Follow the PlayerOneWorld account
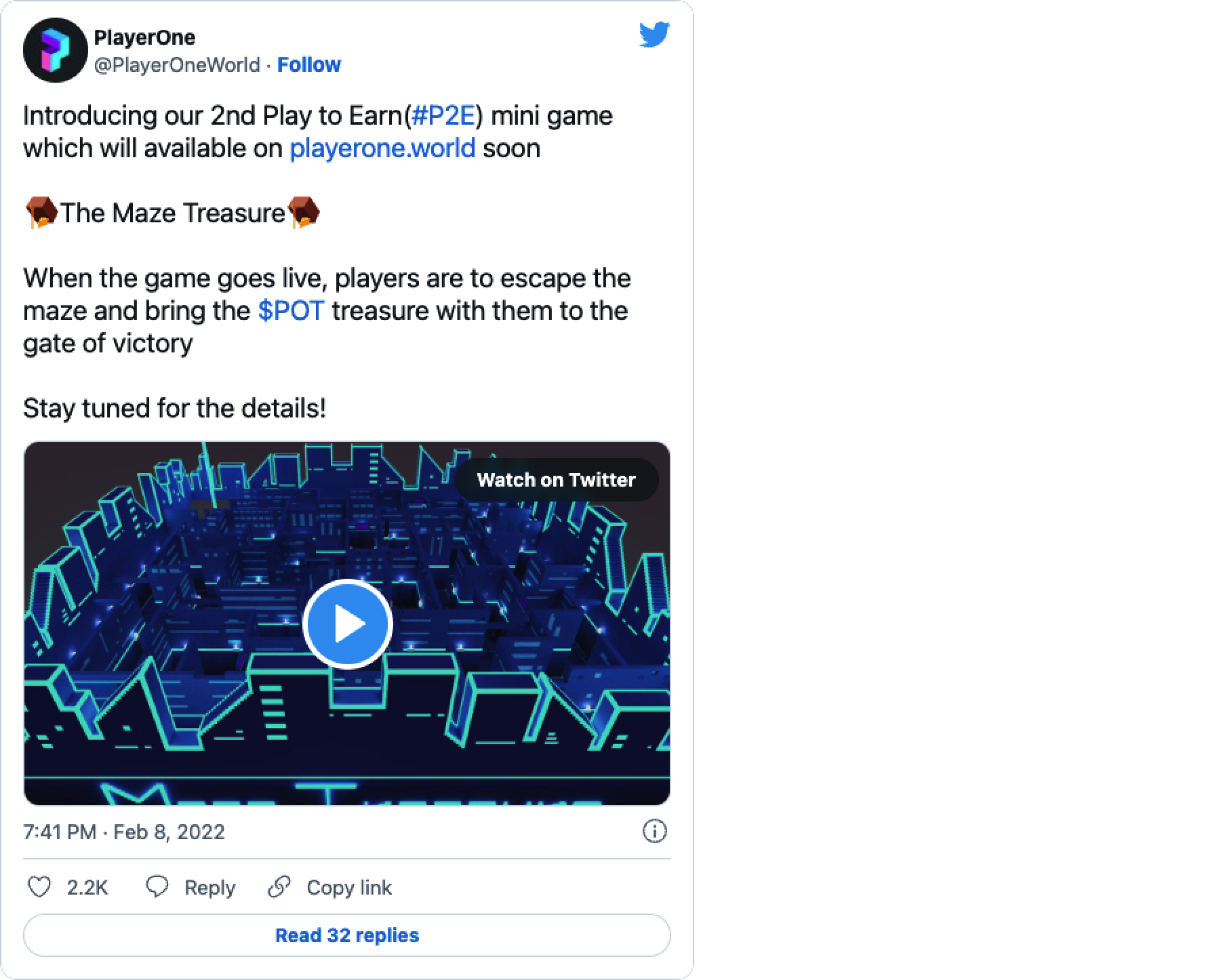Image resolution: width=1223 pixels, height=980 pixels. pos(309,64)
